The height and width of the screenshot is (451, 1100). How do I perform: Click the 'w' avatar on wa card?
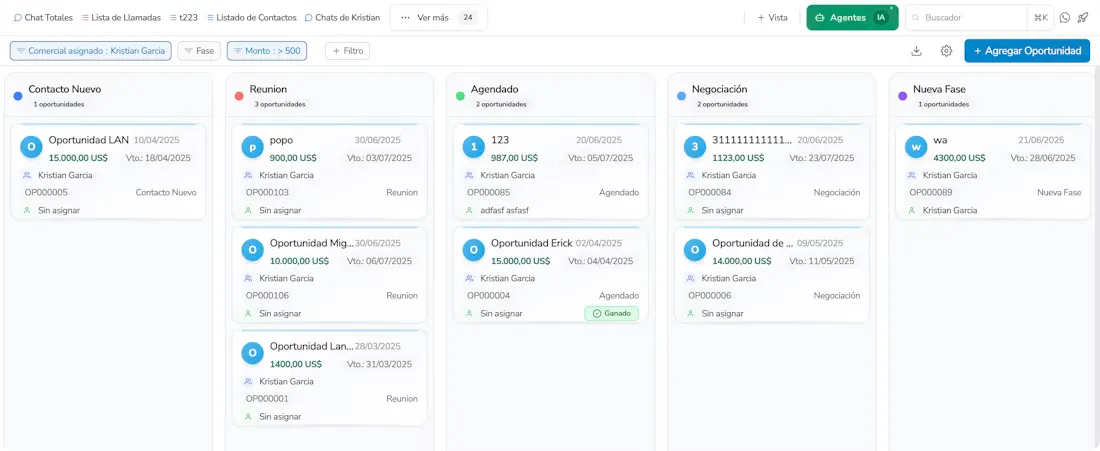(916, 148)
